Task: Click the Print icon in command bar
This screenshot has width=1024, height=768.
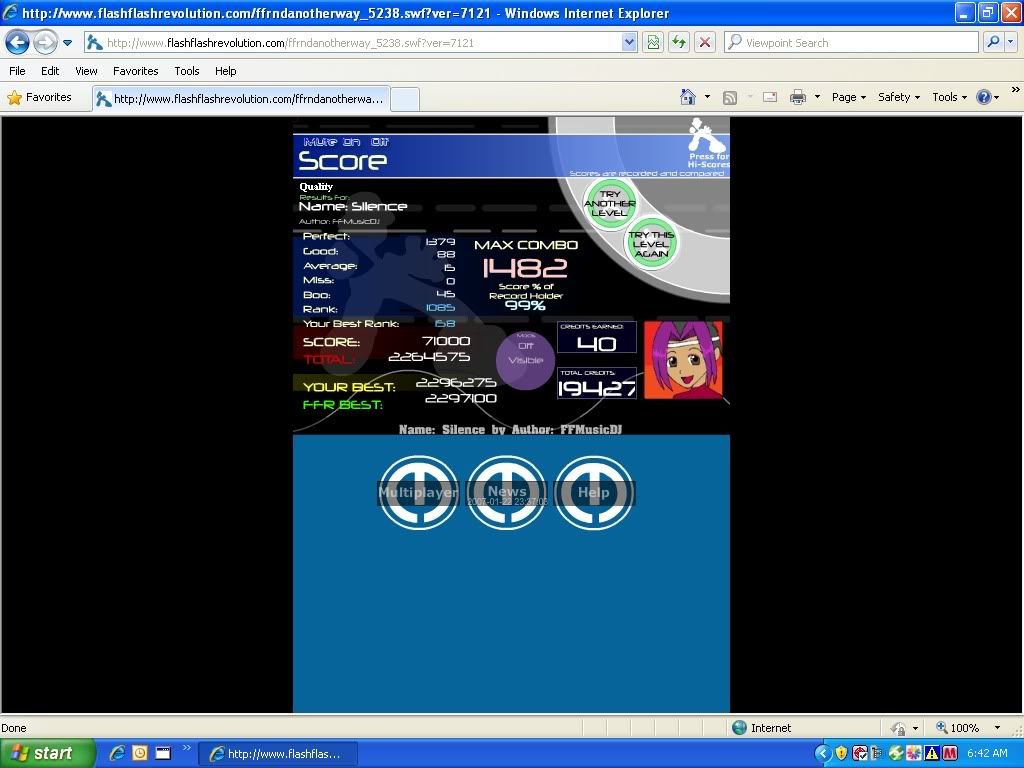Action: click(x=798, y=97)
